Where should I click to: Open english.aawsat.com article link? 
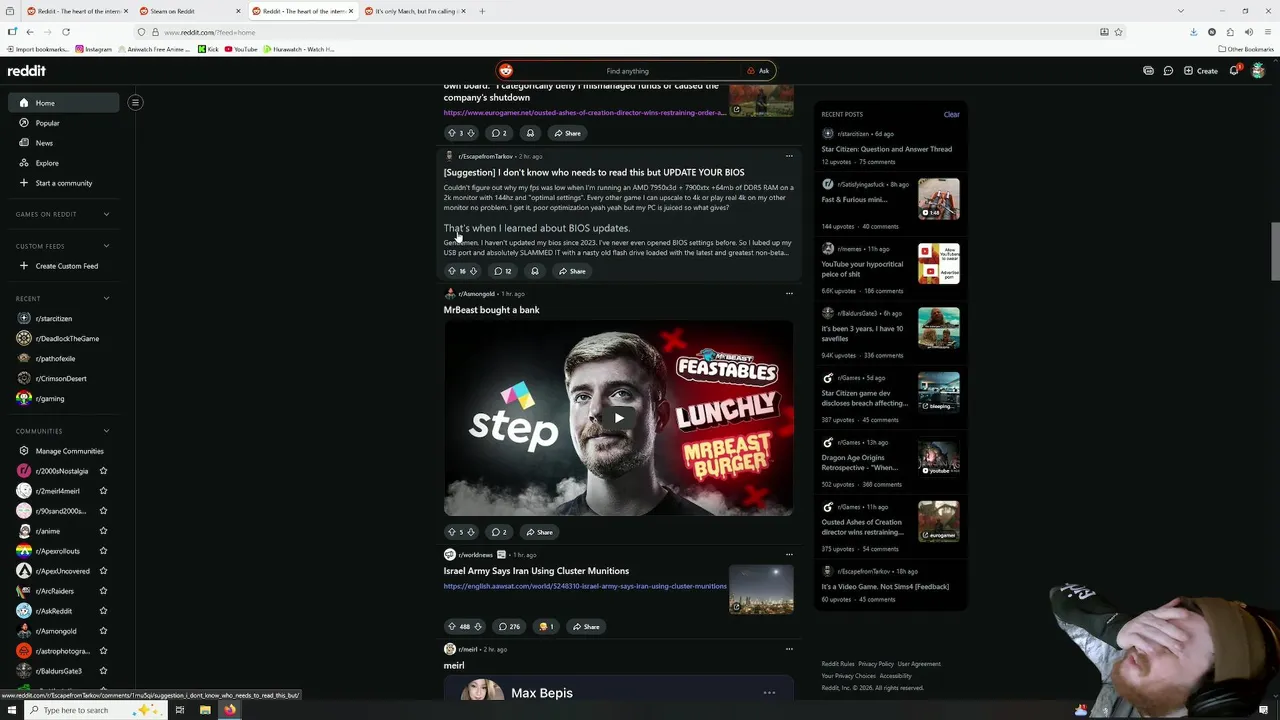click(x=585, y=586)
